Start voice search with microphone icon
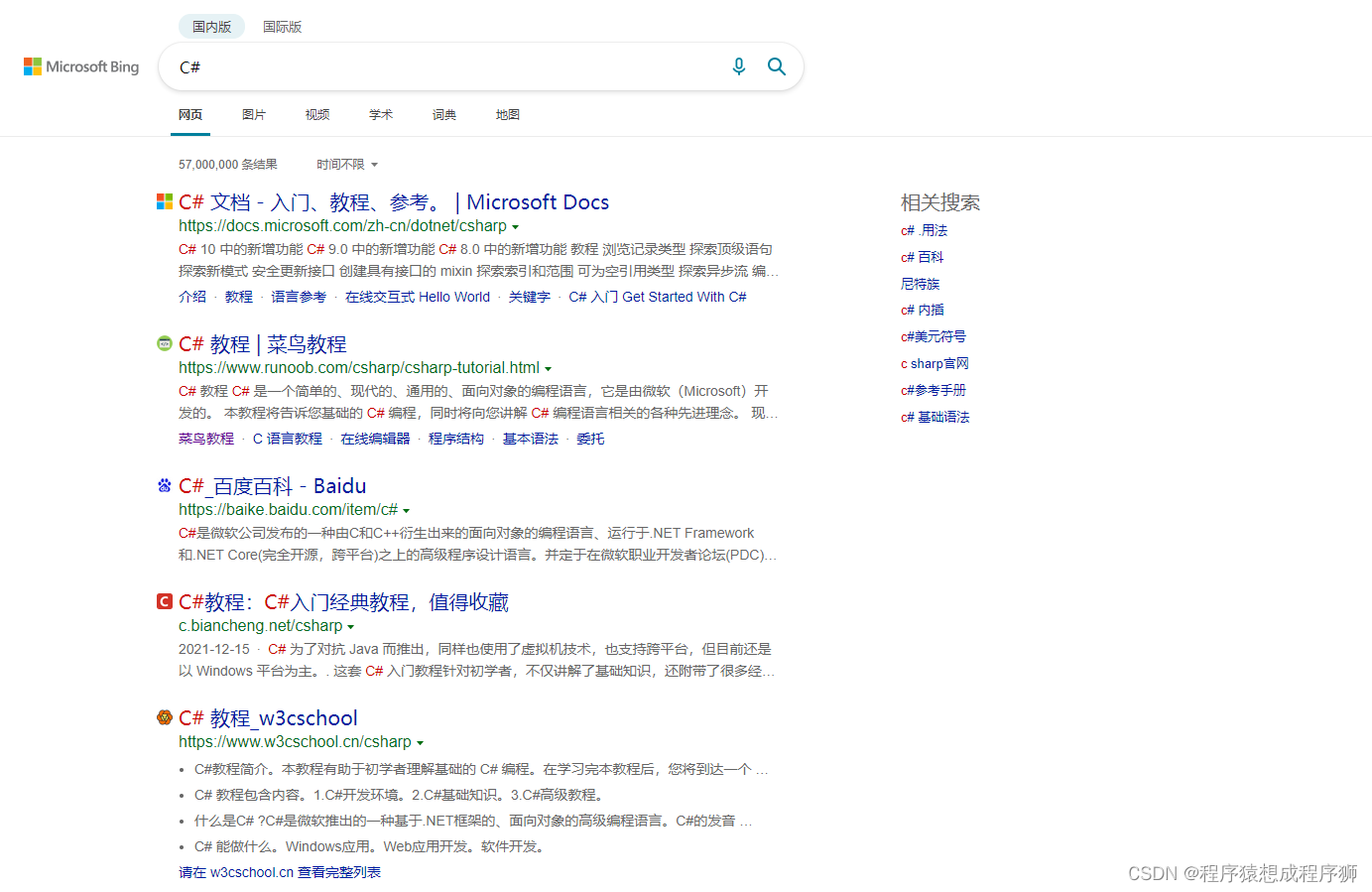The image size is (1372, 892). tap(739, 66)
